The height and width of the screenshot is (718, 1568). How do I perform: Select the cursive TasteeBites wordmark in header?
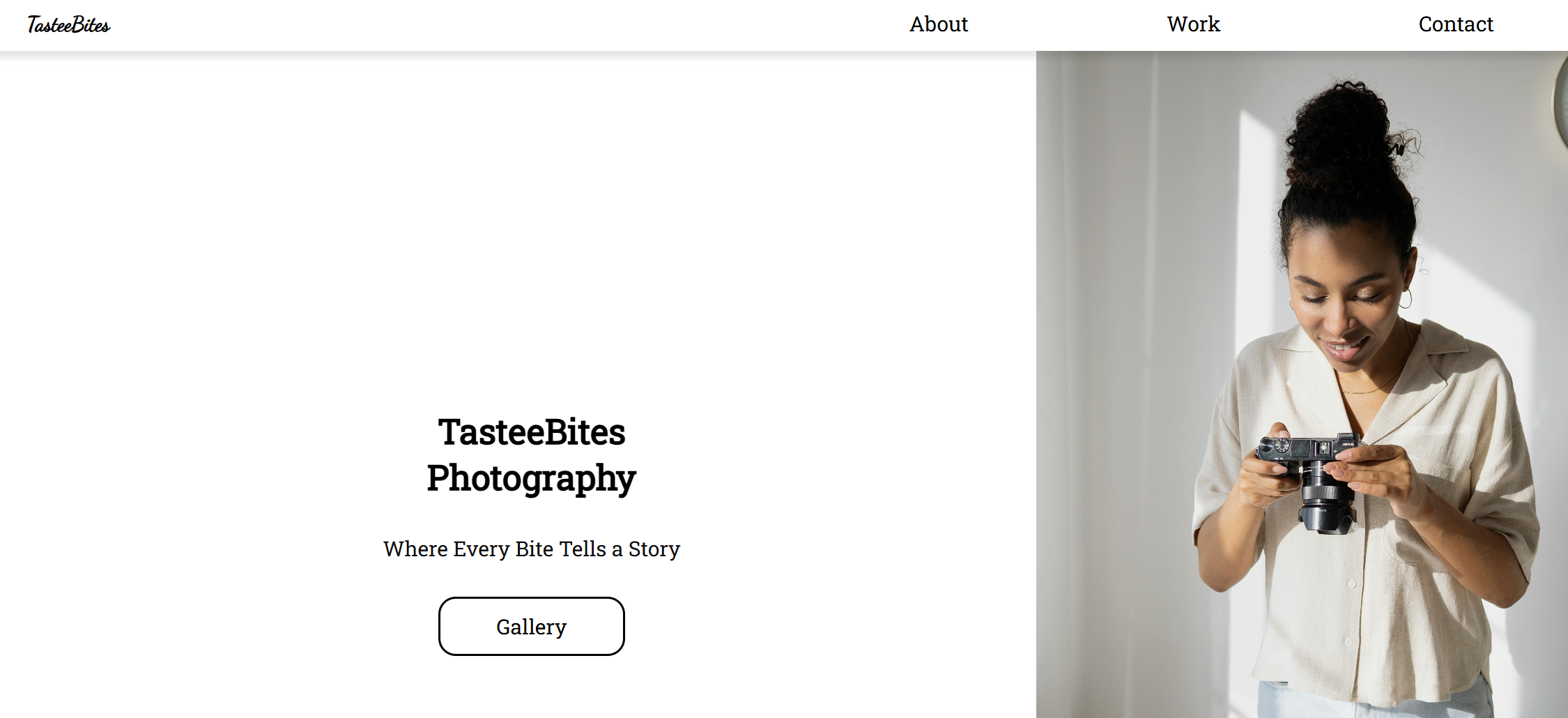68,24
